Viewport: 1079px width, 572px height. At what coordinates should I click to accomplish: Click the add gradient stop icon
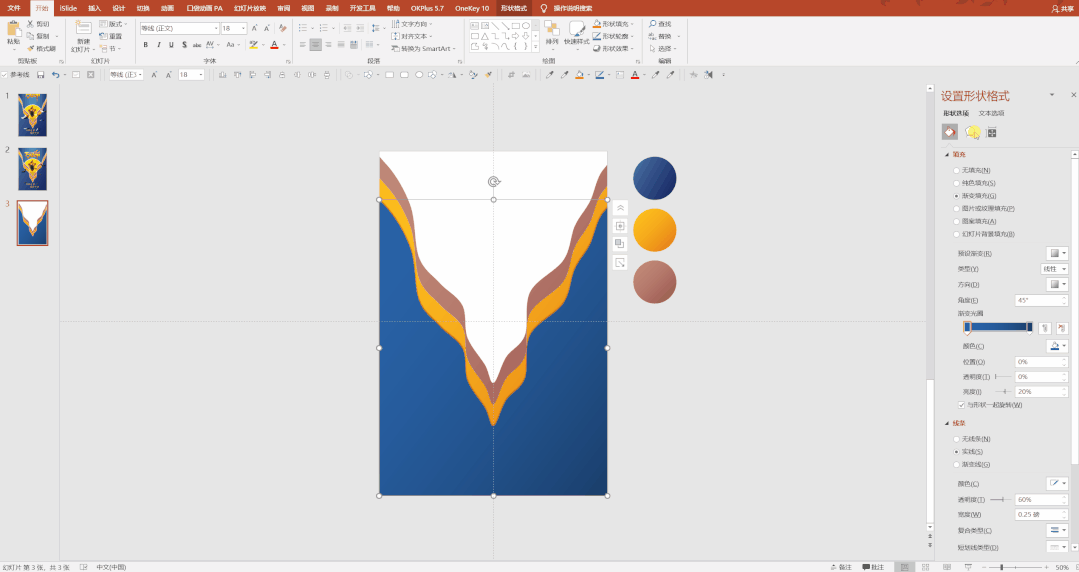point(1045,328)
